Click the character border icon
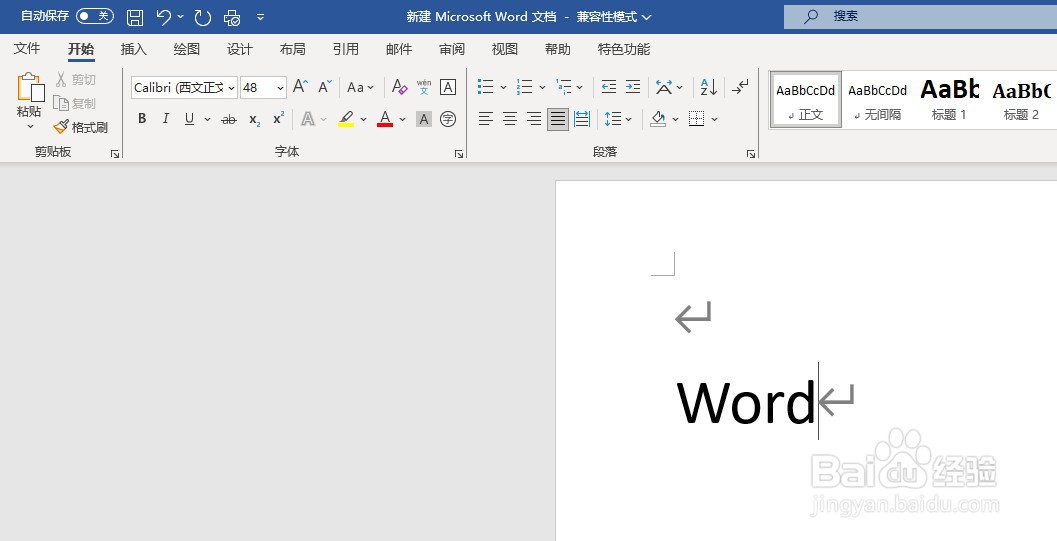 pyautogui.click(x=448, y=87)
